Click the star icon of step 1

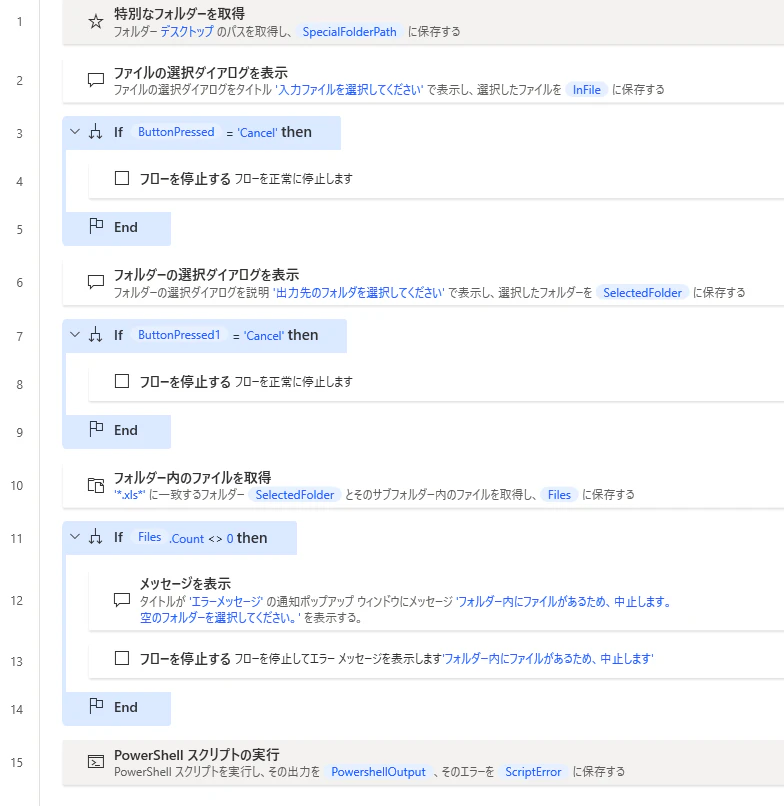pyautogui.click(x=96, y=22)
